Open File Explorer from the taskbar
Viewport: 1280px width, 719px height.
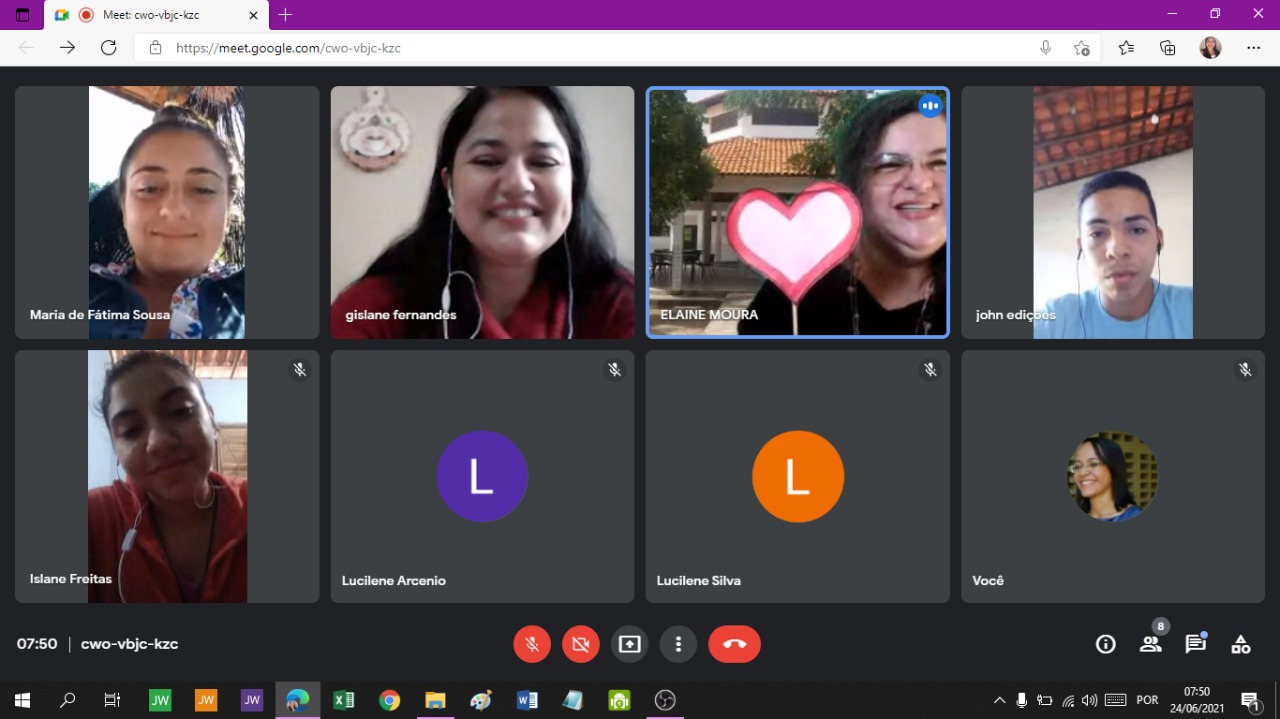435,700
